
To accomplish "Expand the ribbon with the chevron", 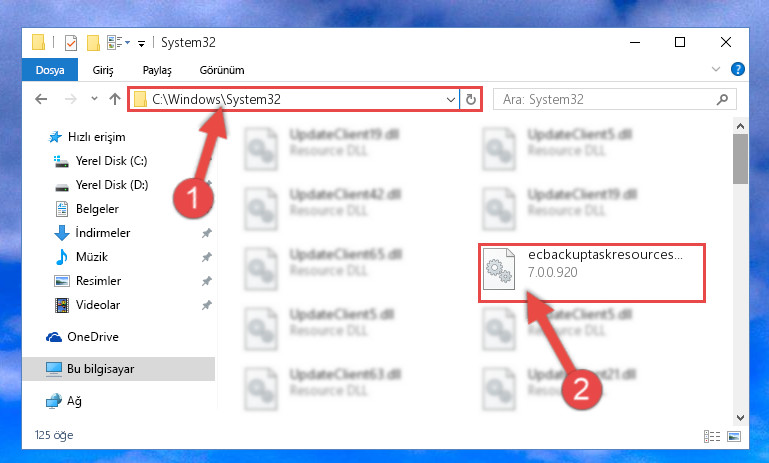I will 716,70.
